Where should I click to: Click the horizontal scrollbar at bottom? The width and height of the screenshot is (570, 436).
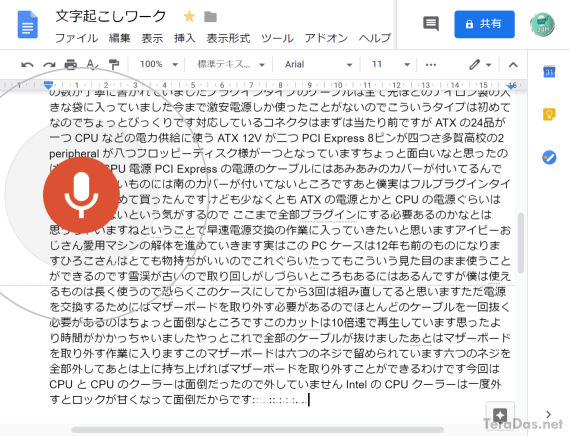point(257,430)
